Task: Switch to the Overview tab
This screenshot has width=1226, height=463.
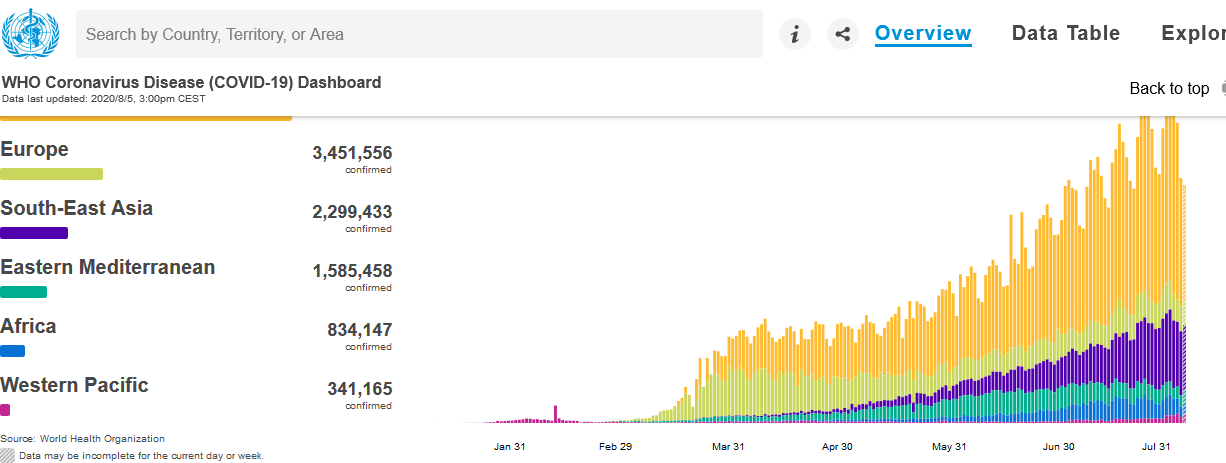Action: click(x=923, y=33)
